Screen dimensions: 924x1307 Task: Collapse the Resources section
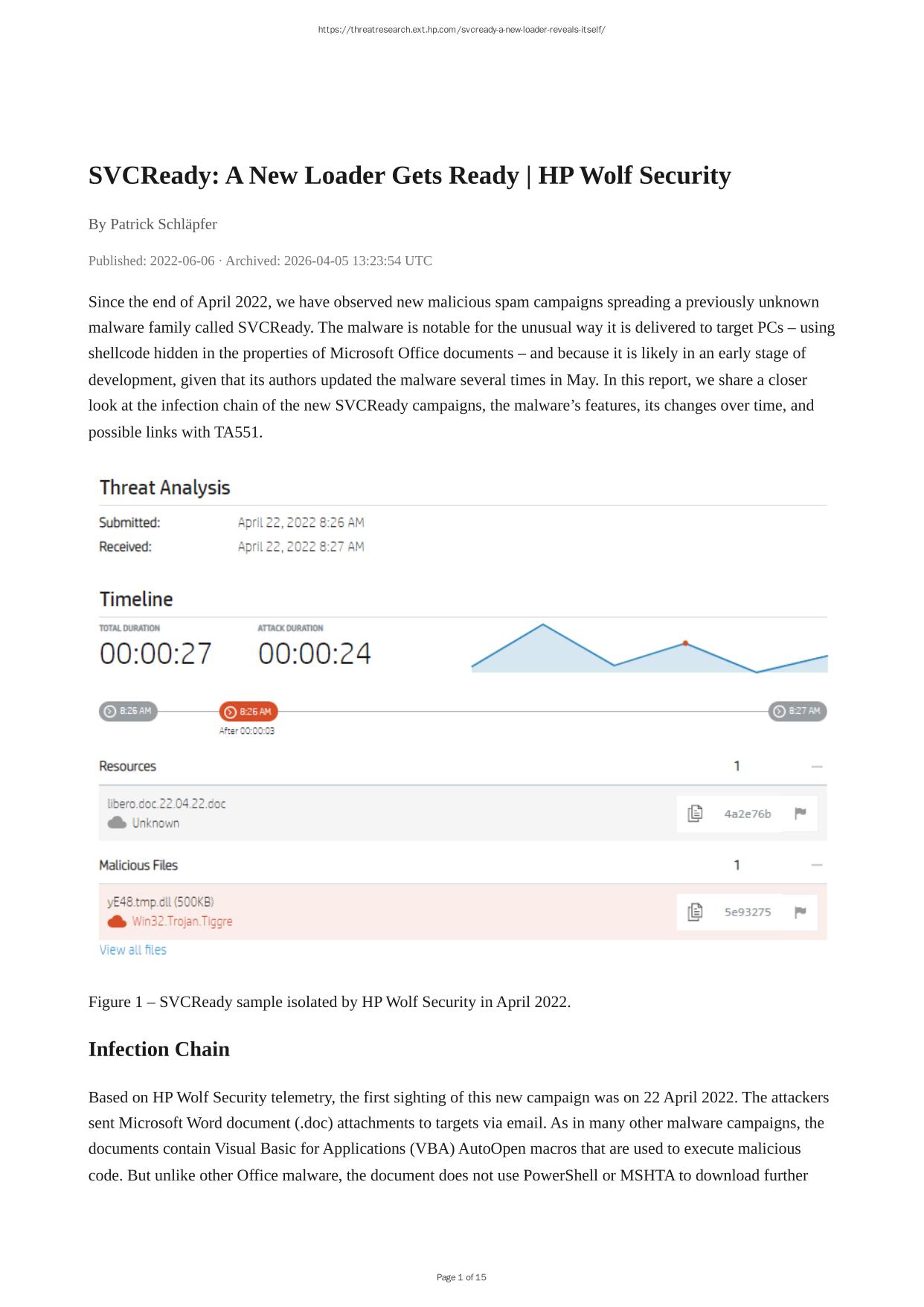(x=817, y=767)
